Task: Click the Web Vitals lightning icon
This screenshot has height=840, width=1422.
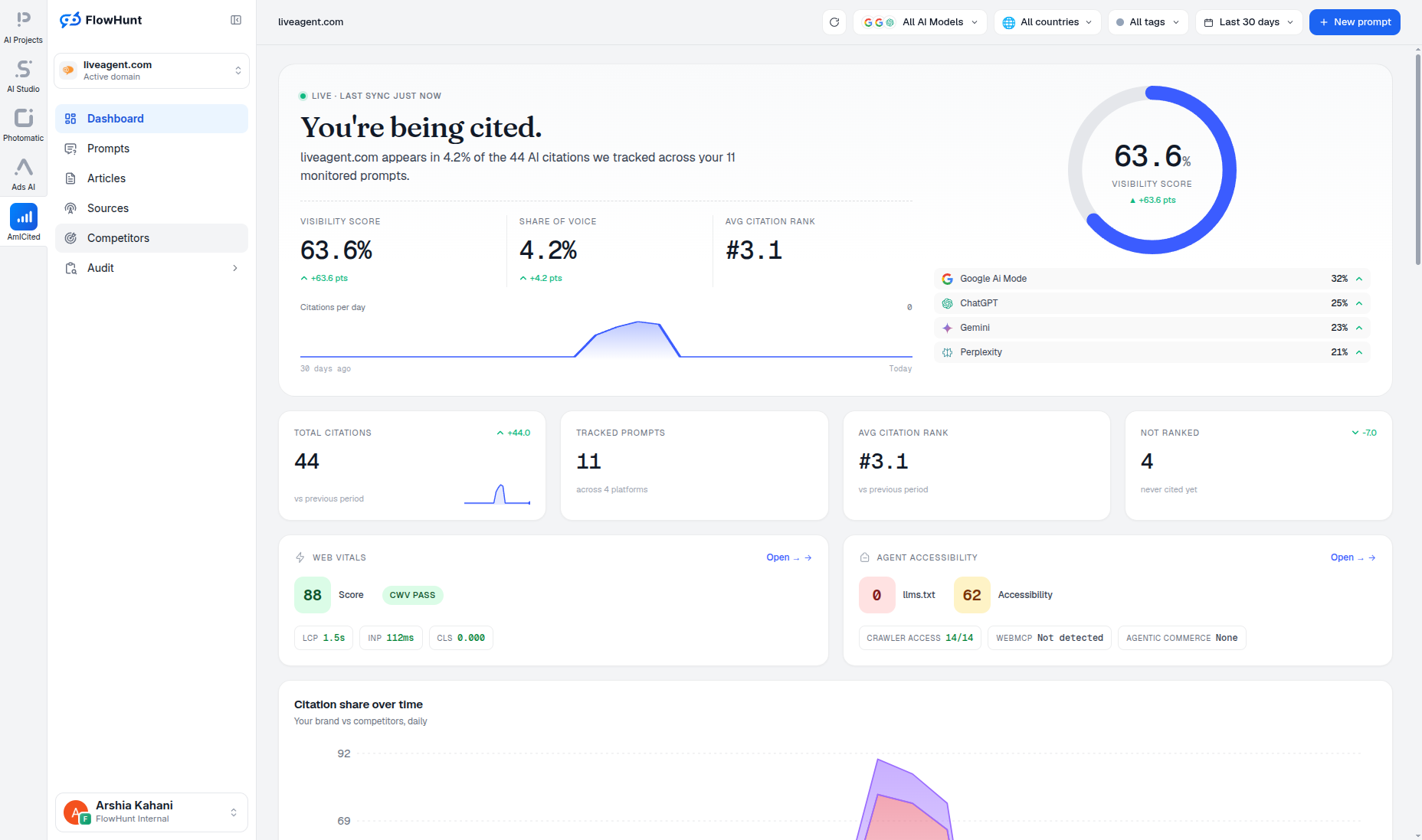Action: click(x=300, y=557)
